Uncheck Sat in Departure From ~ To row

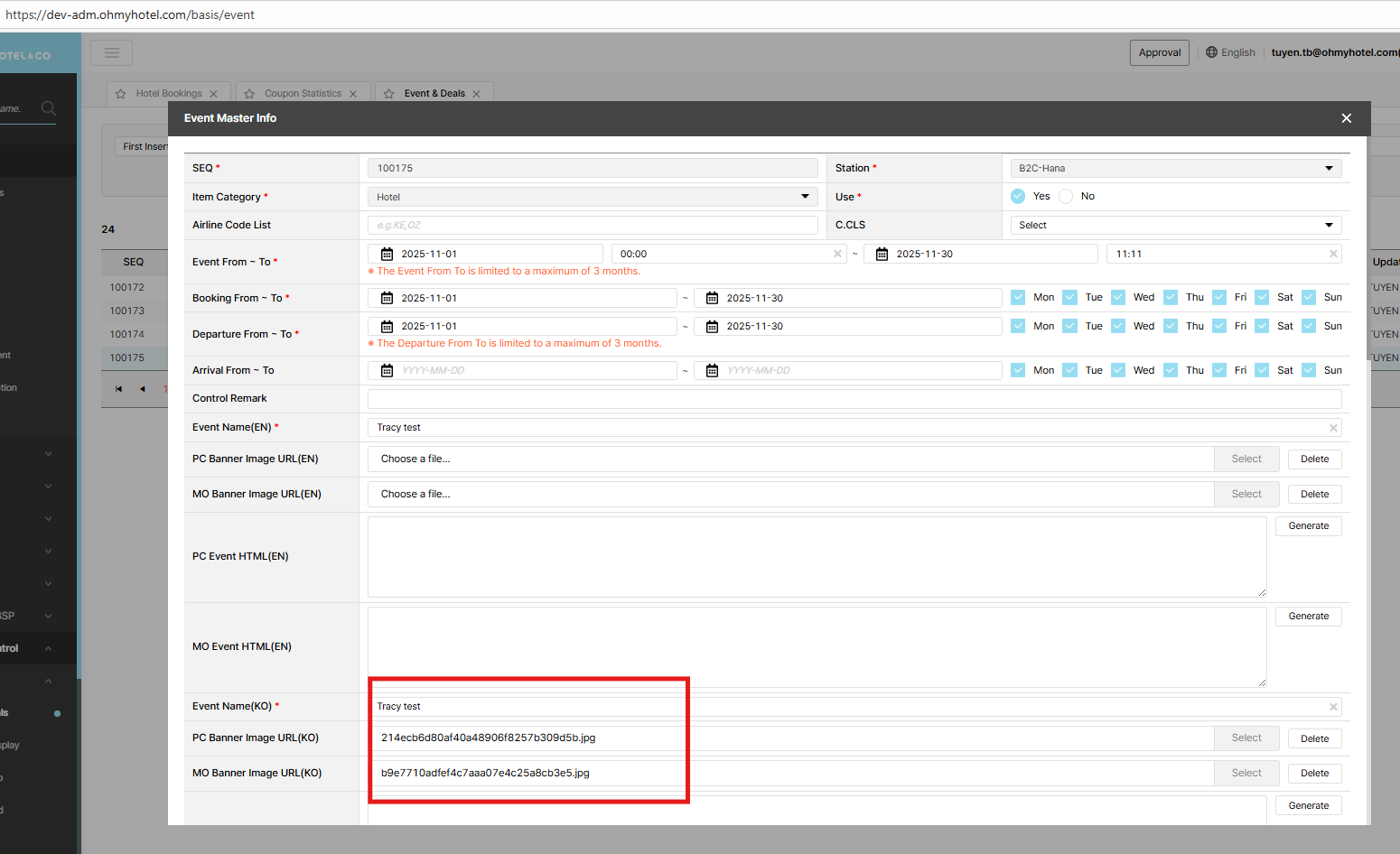click(x=1262, y=326)
